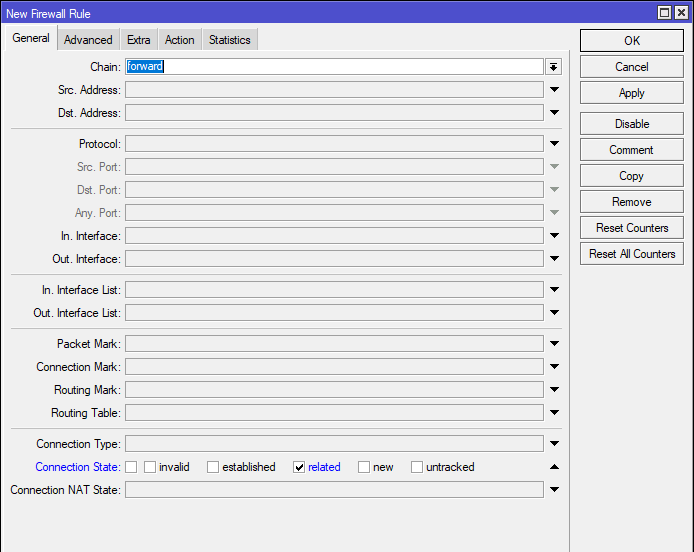Check the untracked connection state
The width and height of the screenshot is (694, 552).
tap(417, 467)
